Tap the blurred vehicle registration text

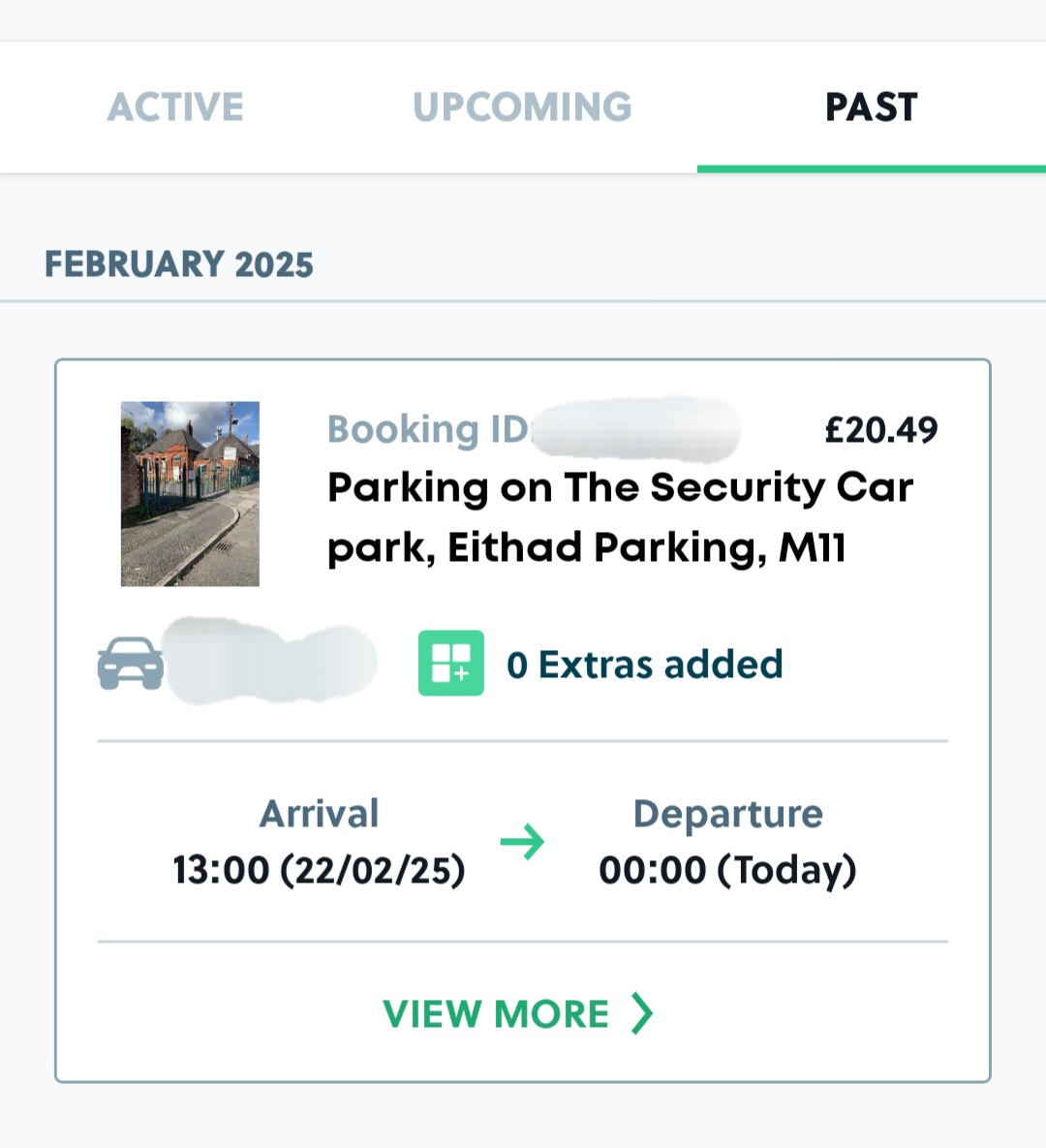[x=271, y=664]
